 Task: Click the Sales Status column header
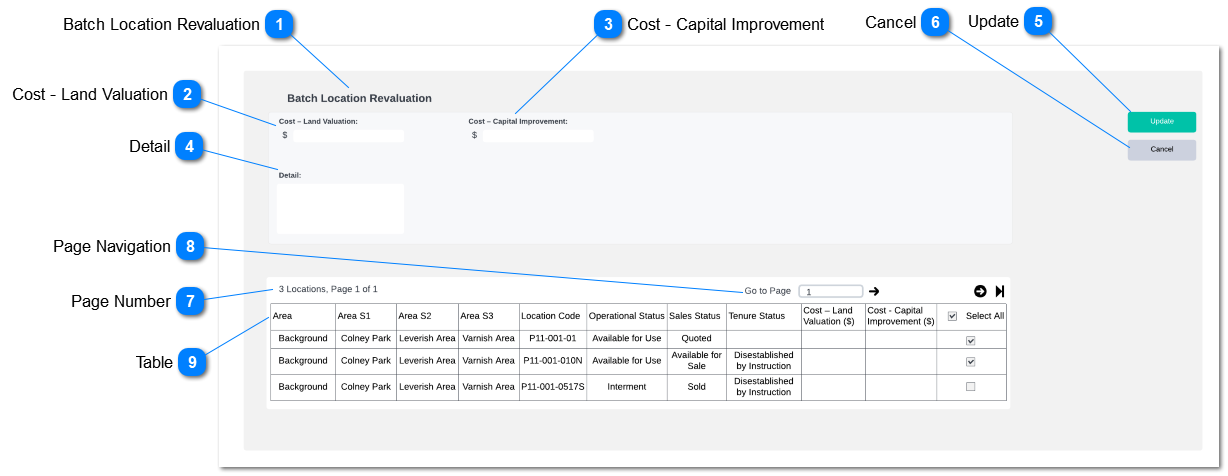click(696, 316)
